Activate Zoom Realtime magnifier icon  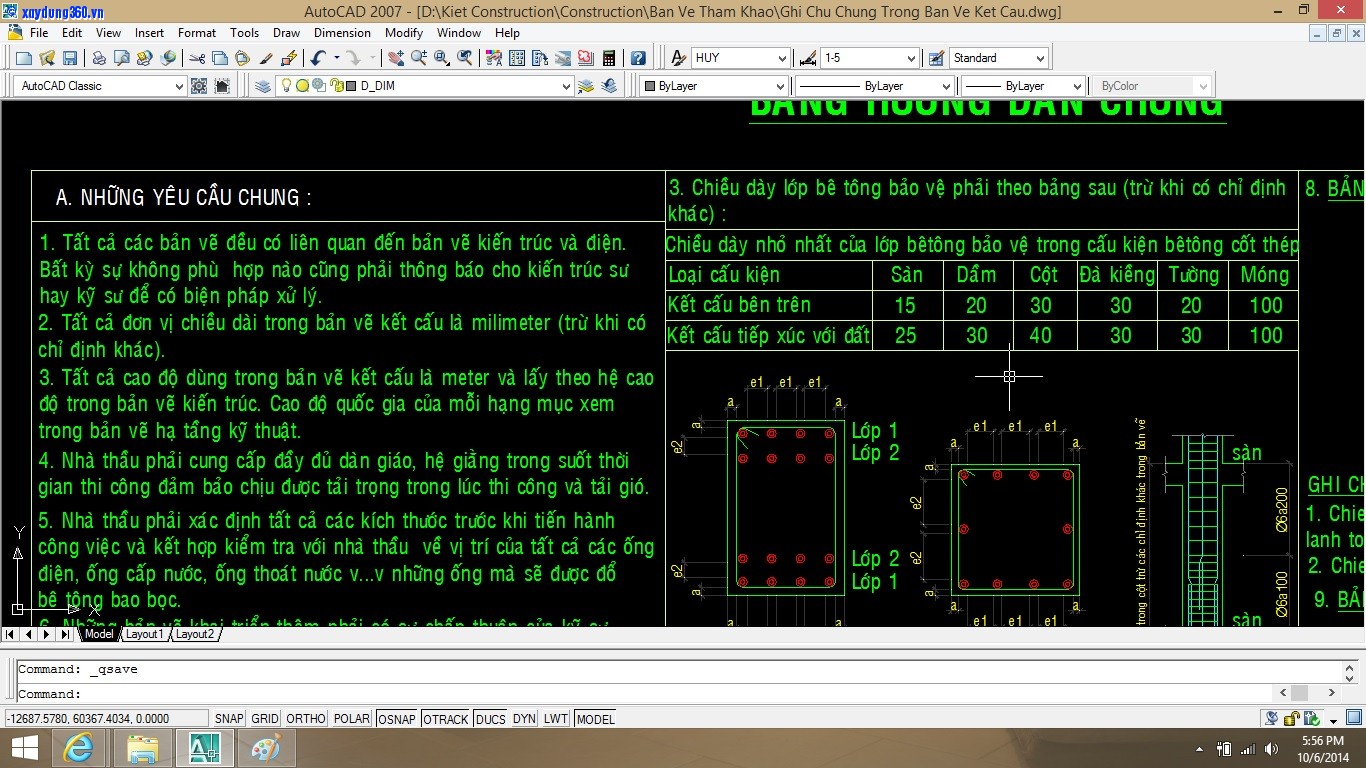[419, 58]
